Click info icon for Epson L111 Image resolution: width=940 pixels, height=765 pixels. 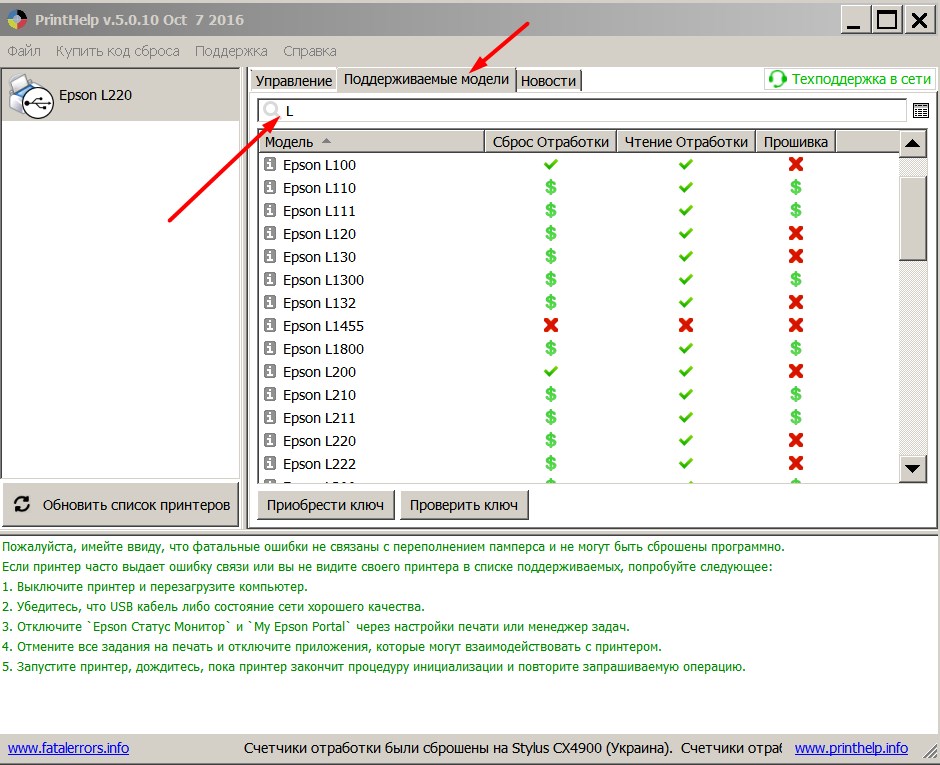click(x=270, y=210)
